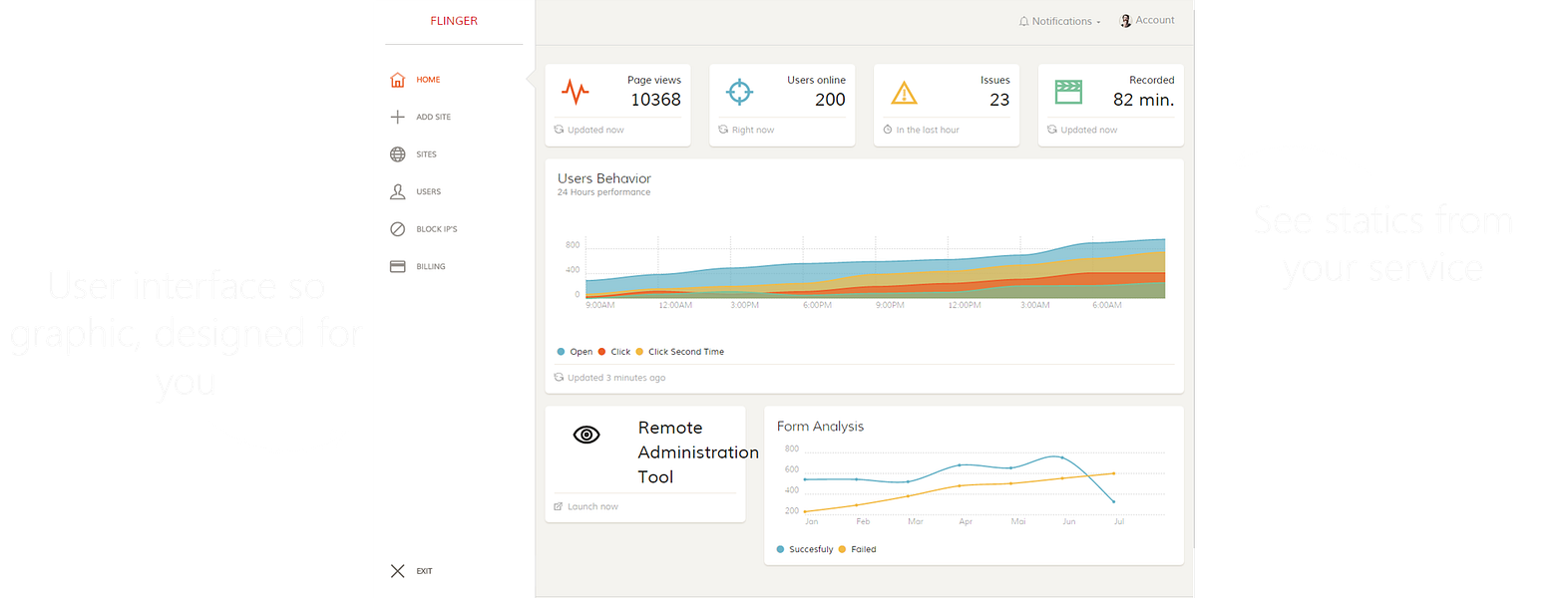
Task: Click the Form Analysis chart title
Action: coord(820,427)
